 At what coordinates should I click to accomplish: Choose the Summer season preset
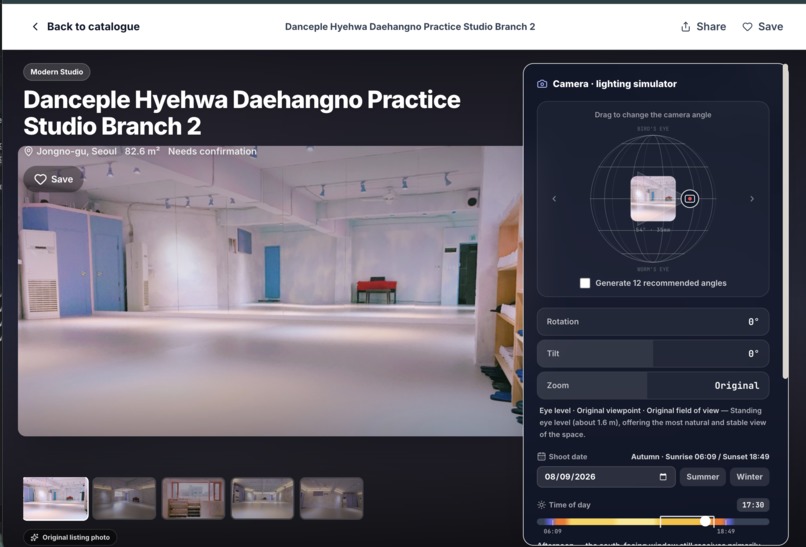click(x=703, y=477)
